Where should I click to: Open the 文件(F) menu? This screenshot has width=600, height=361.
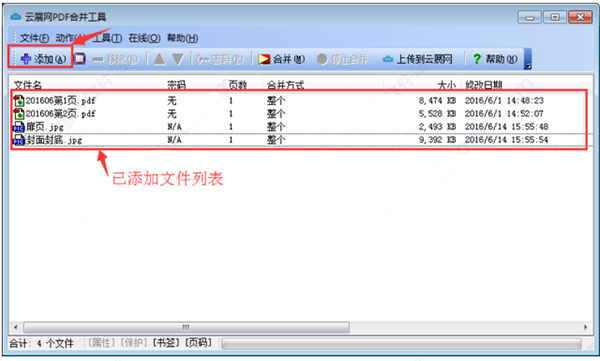[x=34, y=38]
